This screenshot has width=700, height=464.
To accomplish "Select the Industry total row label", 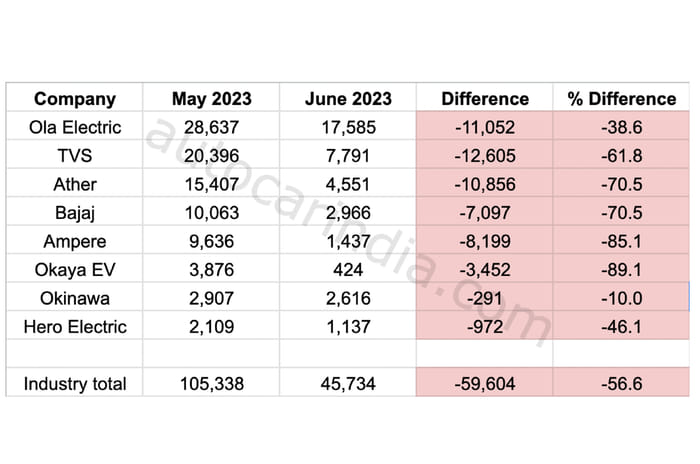I will tap(74, 383).
